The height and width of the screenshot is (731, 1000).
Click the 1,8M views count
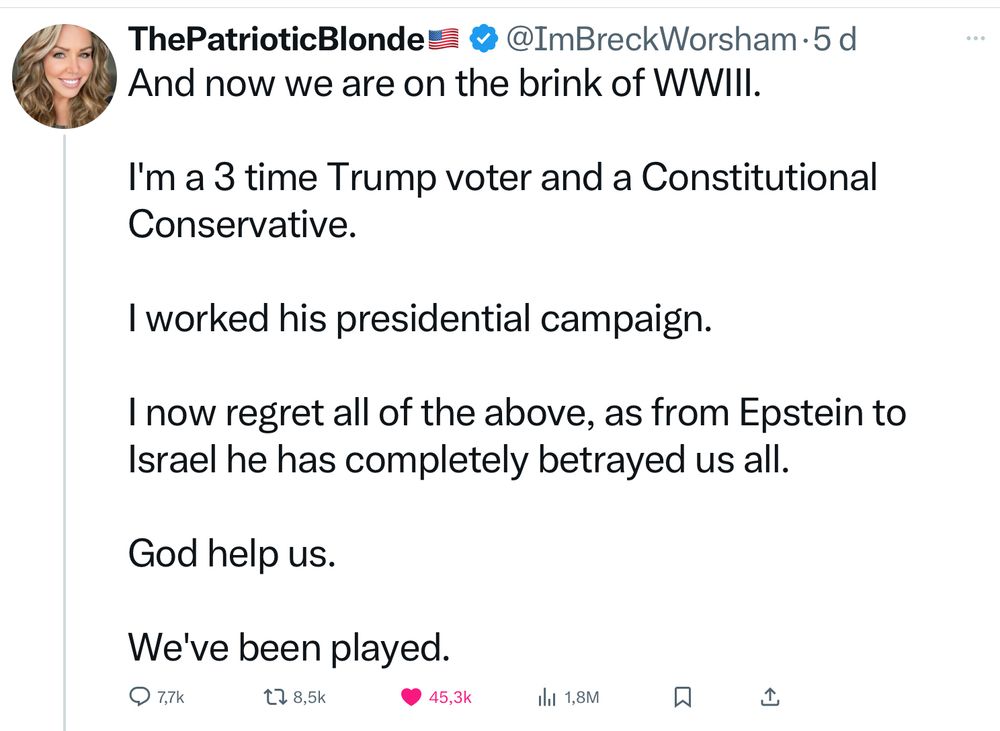[x=582, y=697]
